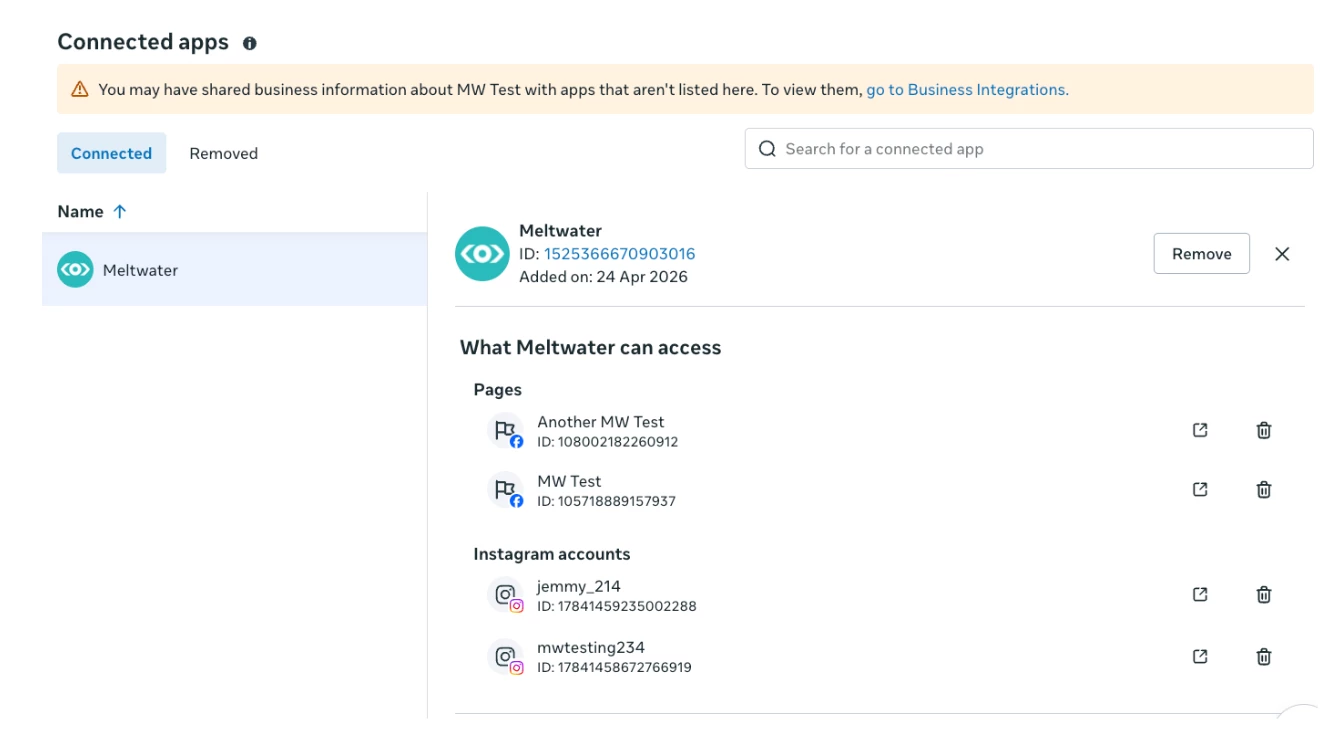1324x740 pixels.
Task: Open MW Test page external link icon
Action: [1200, 489]
